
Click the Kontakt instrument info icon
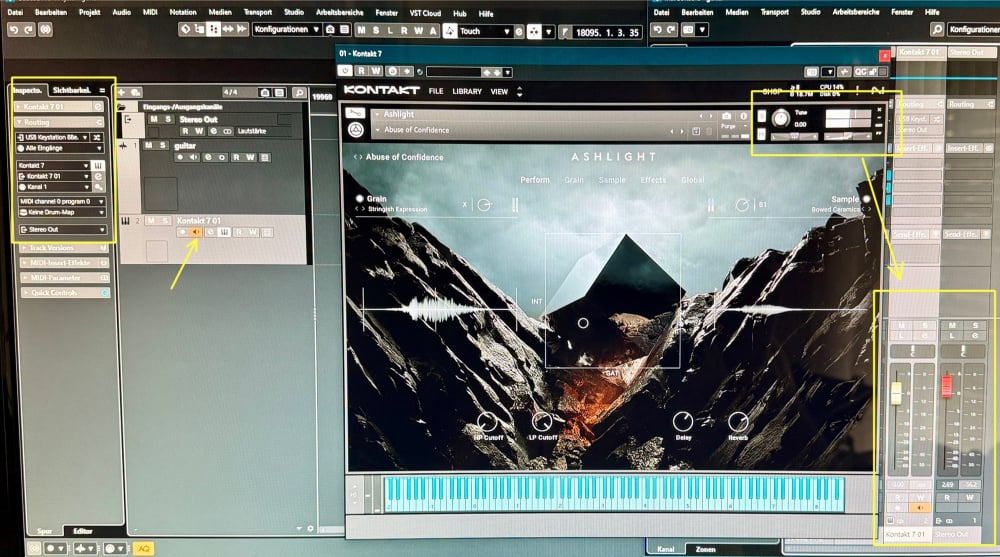tap(743, 115)
